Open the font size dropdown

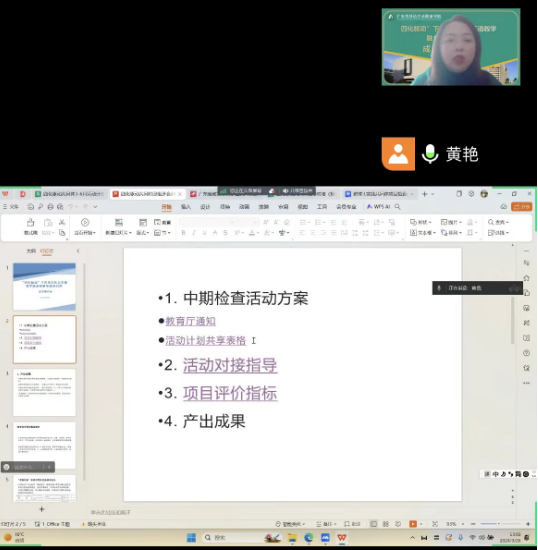[x=255, y=222]
